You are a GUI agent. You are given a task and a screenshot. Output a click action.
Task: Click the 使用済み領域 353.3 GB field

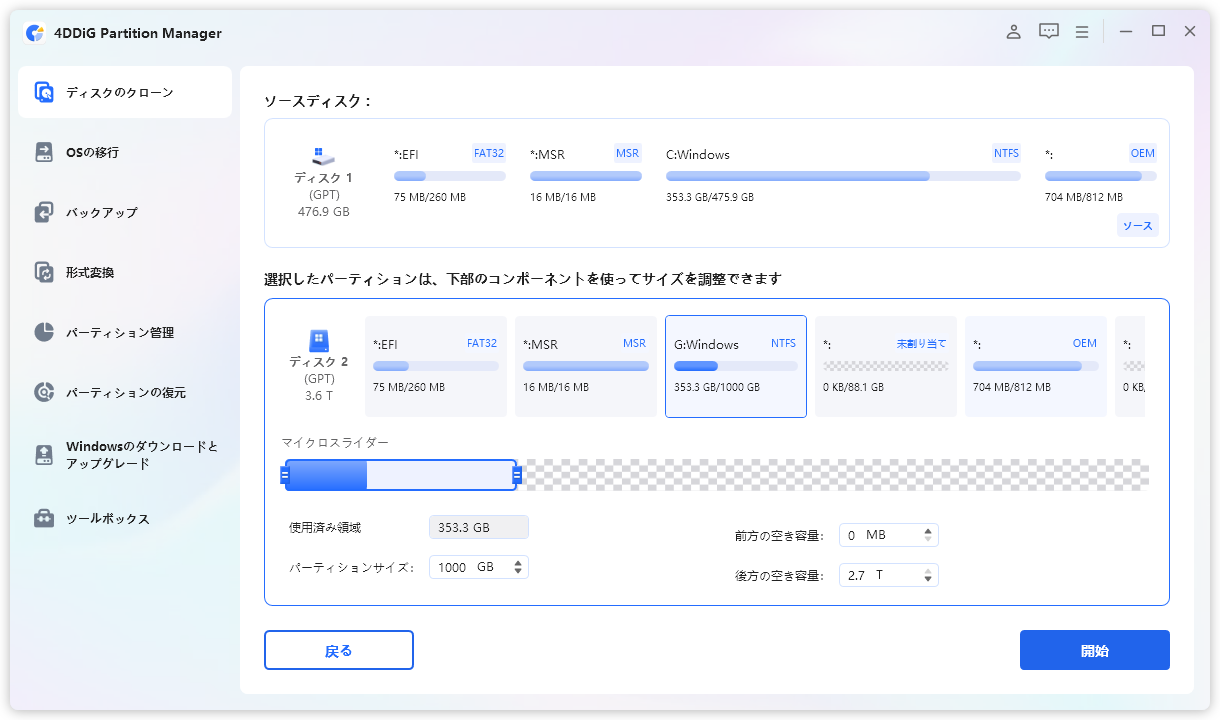pos(479,527)
